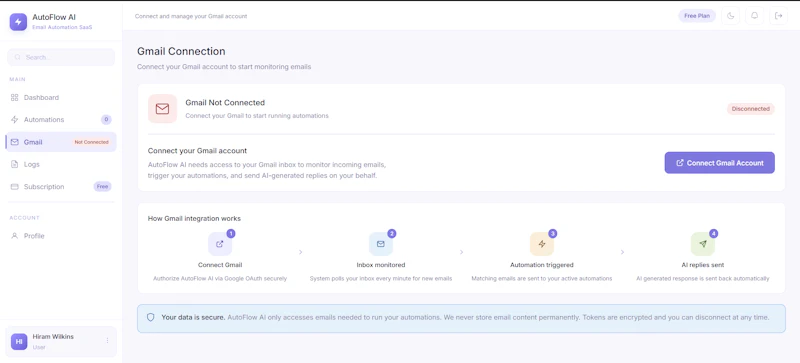Image resolution: width=800 pixels, height=363 pixels.
Task: Toggle dark mode with the moon icon
Action: 730,16
